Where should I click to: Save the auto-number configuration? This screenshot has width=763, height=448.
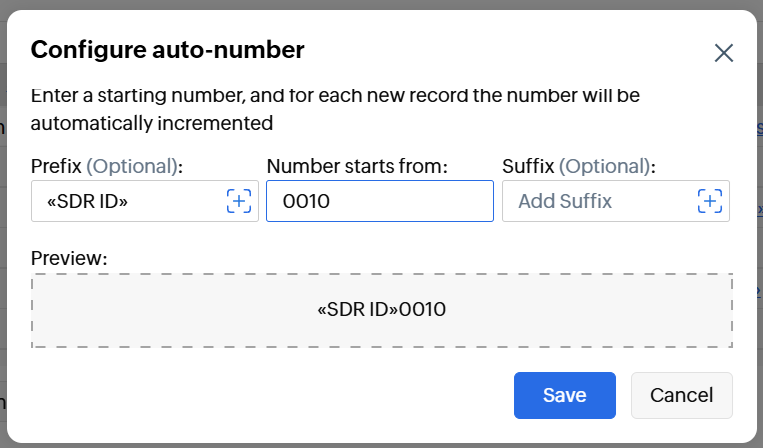point(564,395)
